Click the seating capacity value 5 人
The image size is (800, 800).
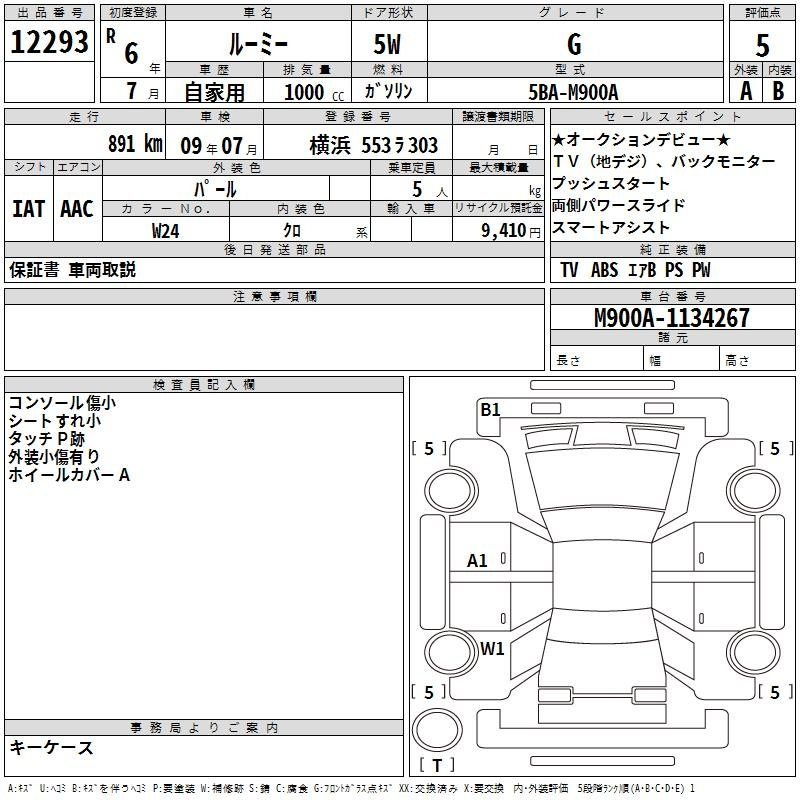(x=430, y=189)
